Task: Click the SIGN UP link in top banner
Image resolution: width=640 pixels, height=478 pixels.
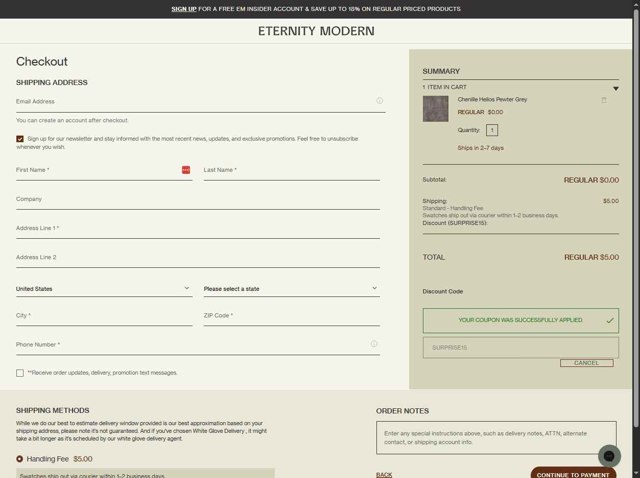Action: tap(184, 9)
